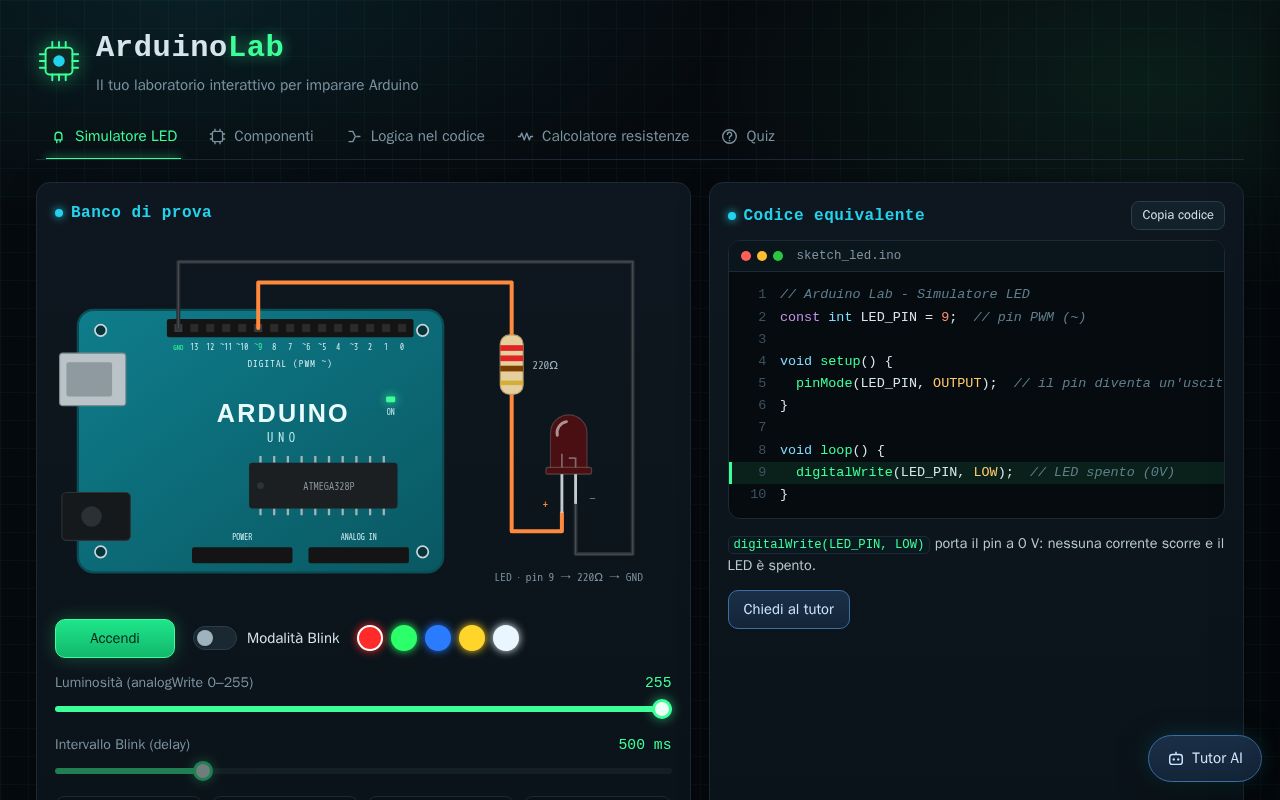Image resolution: width=1280 pixels, height=800 pixels.
Task: Click the 'void loop() {' code line
Action: [x=977, y=450]
